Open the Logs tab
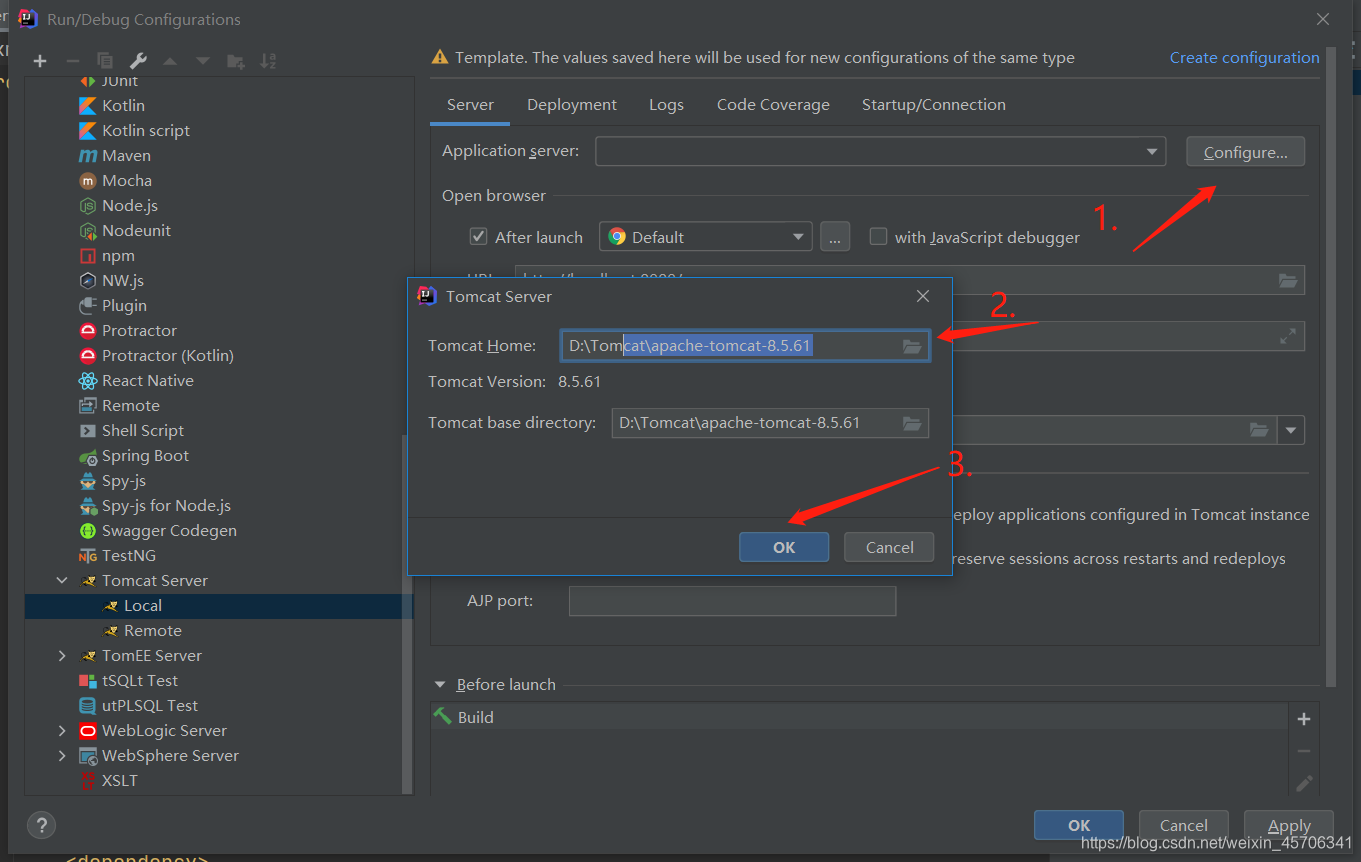Image resolution: width=1361 pixels, height=862 pixels. pos(666,105)
